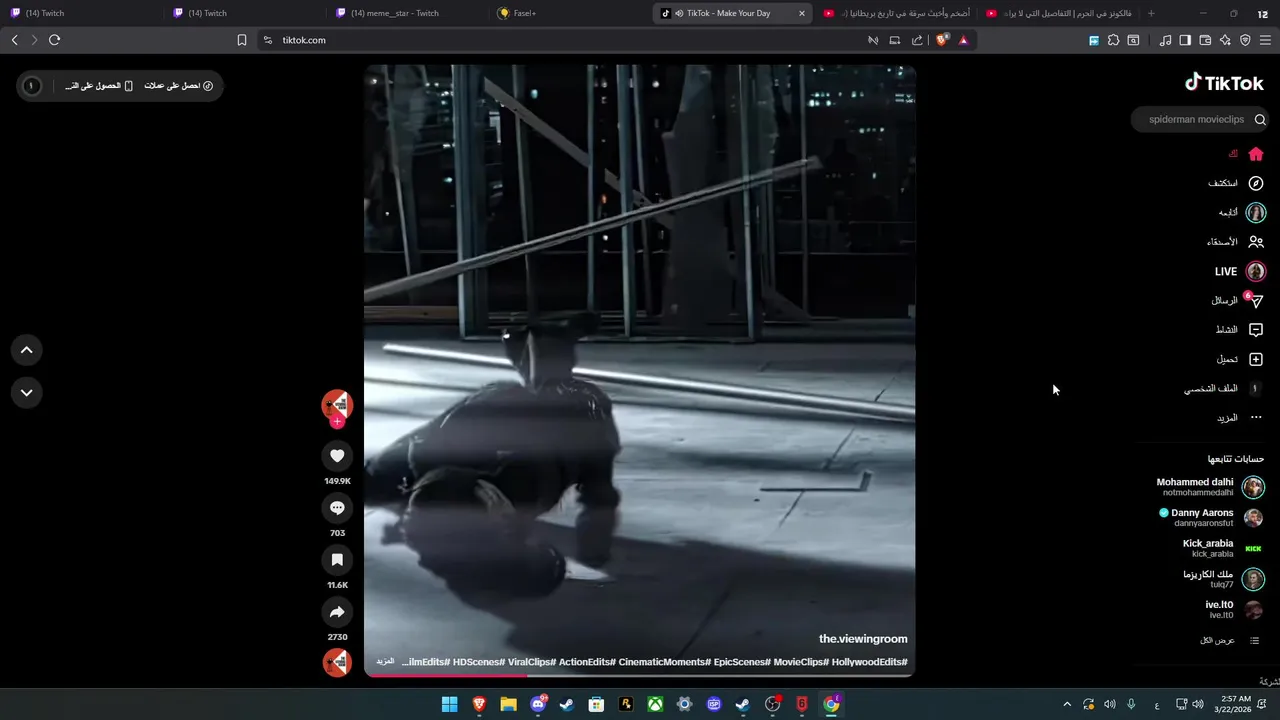Click the round profile avatar in the top-left pill
This screenshot has width=1280, height=720.
[x=31, y=86]
